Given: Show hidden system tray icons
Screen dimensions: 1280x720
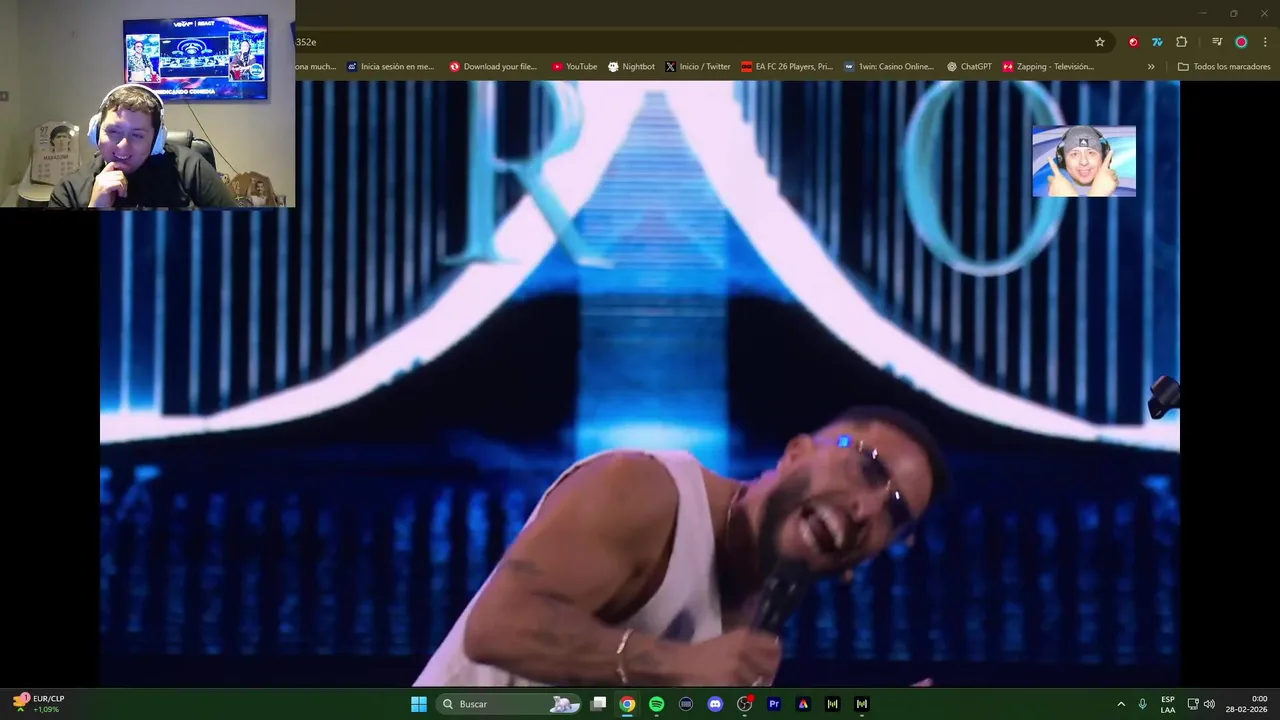Looking at the screenshot, I should coord(1121,704).
